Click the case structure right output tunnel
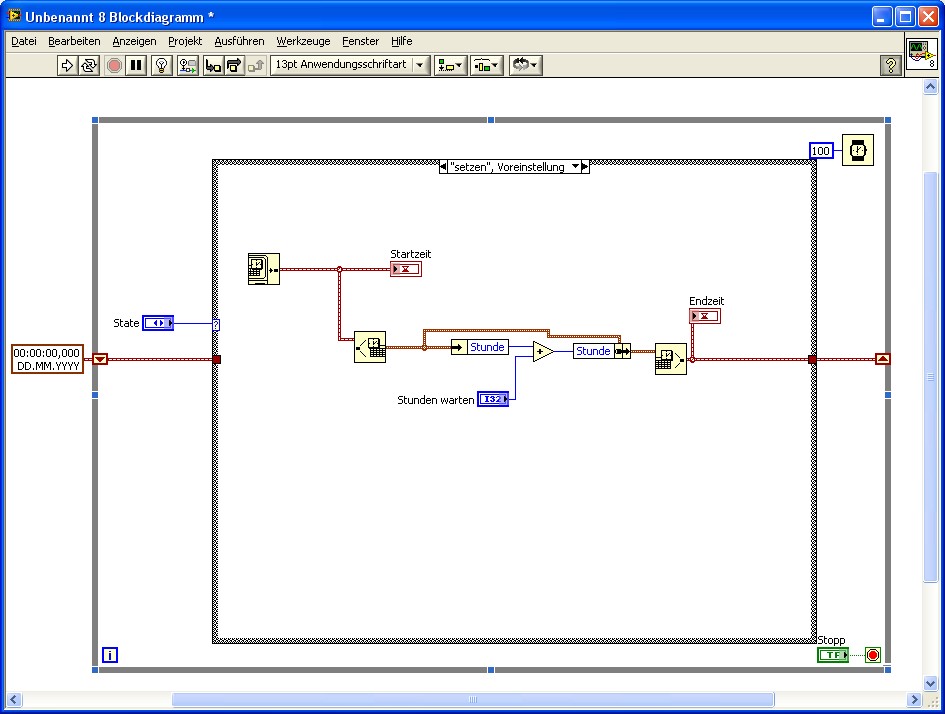This screenshot has height=714, width=945. [812, 360]
